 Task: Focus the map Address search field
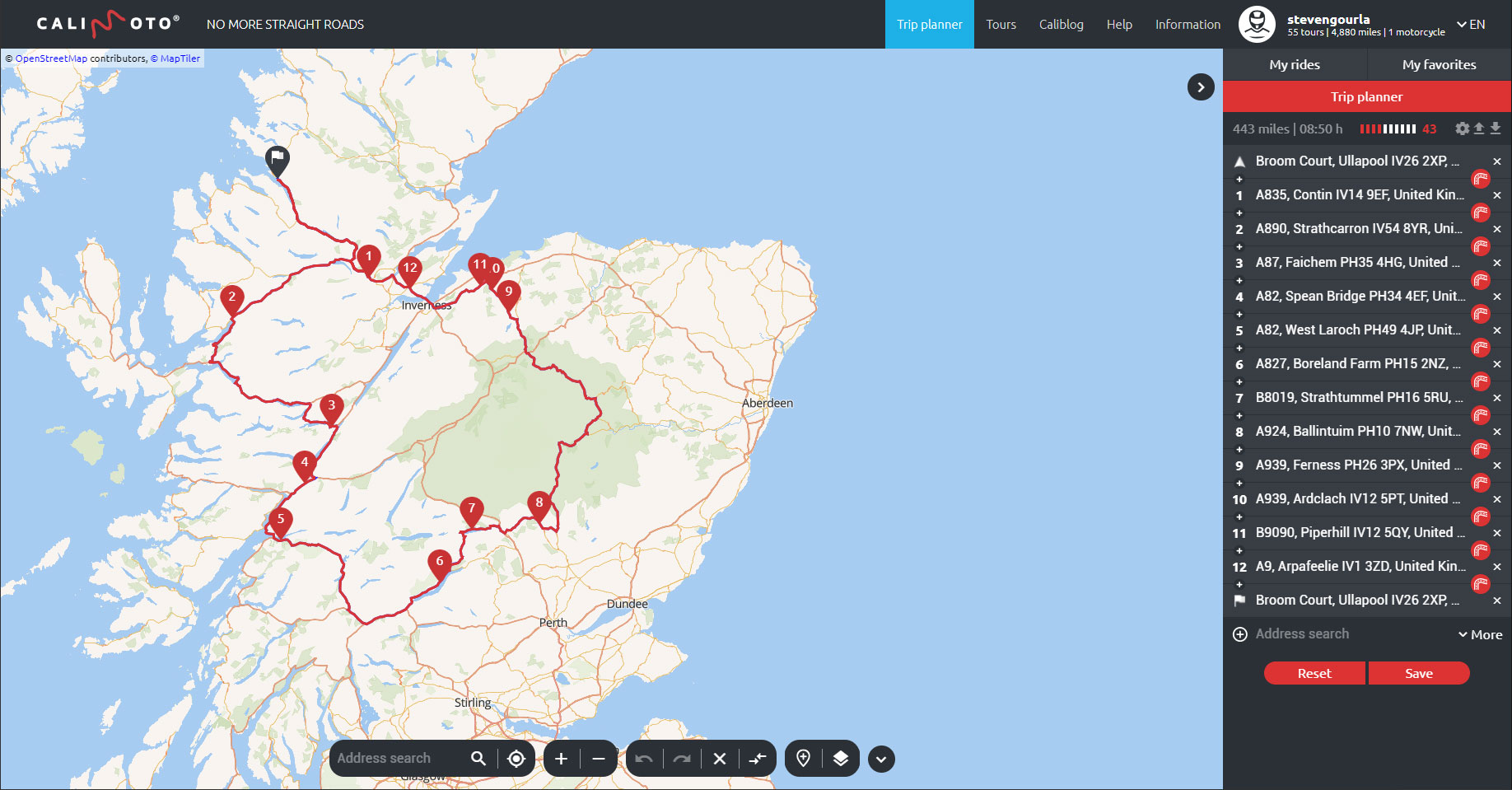click(x=399, y=759)
